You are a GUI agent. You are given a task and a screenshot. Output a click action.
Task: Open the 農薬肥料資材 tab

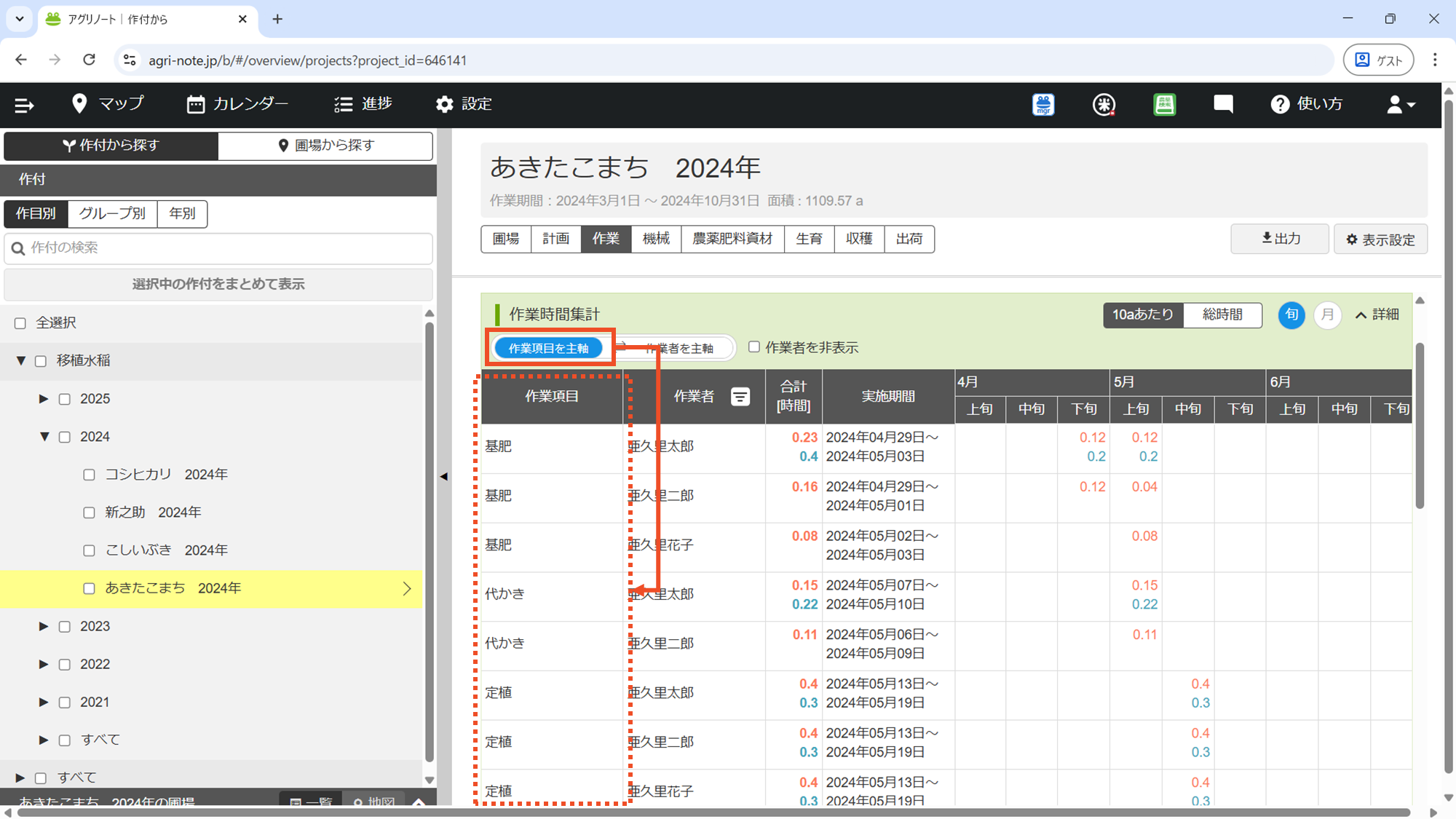732,239
